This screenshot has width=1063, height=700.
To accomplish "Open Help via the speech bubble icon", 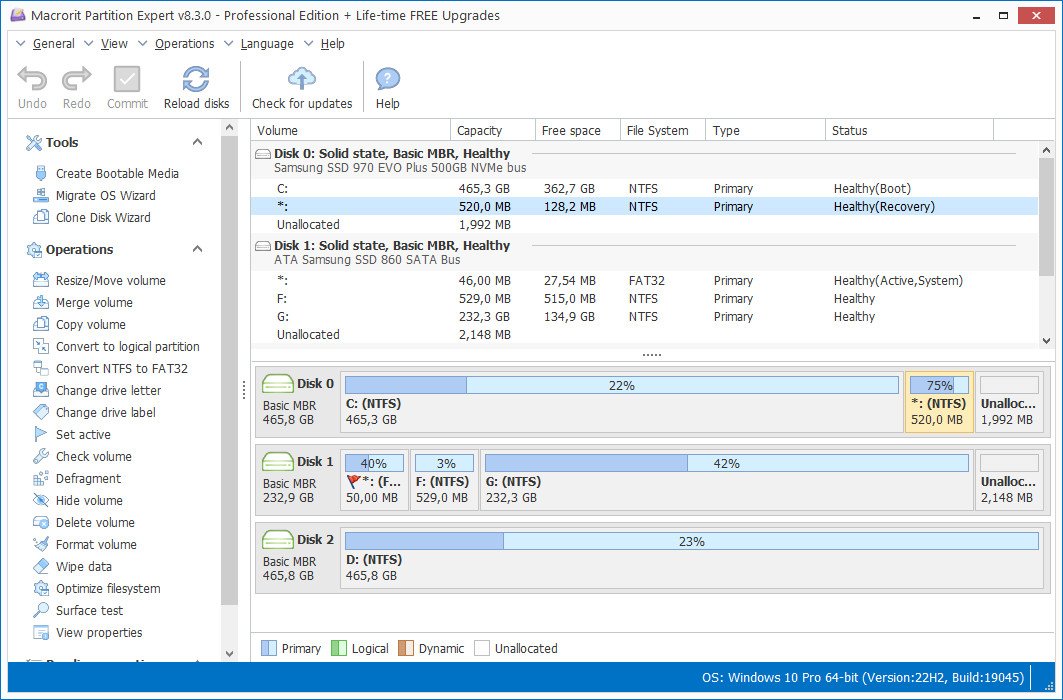I will (387, 79).
